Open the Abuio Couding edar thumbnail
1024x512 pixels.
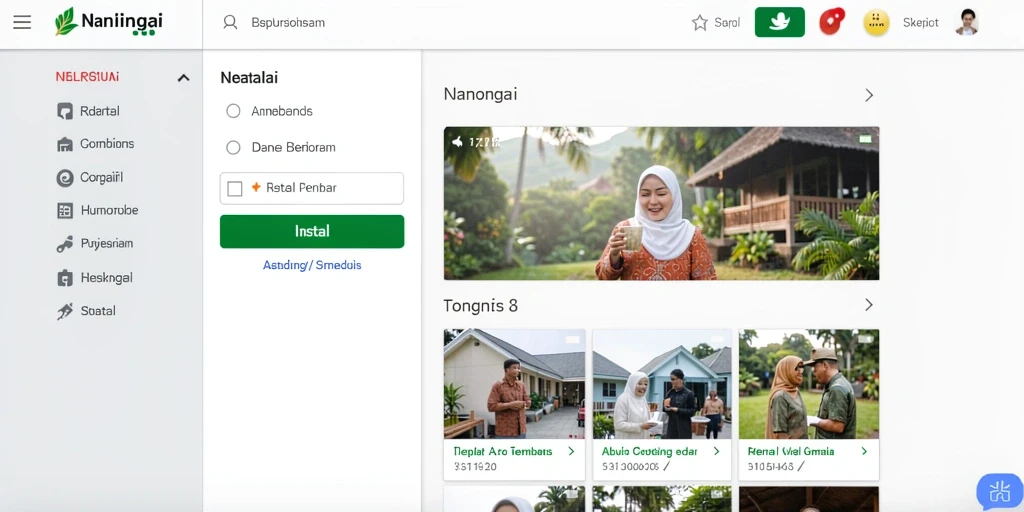point(662,384)
